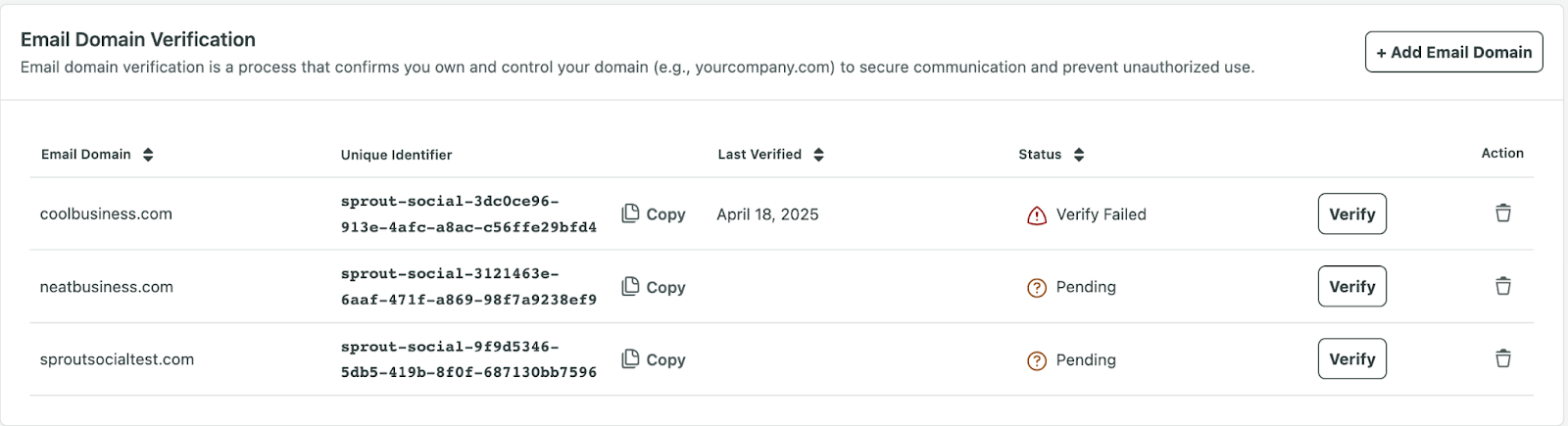The height and width of the screenshot is (426, 1568).
Task: Open the Add Email Domain dialog
Action: tap(1453, 52)
